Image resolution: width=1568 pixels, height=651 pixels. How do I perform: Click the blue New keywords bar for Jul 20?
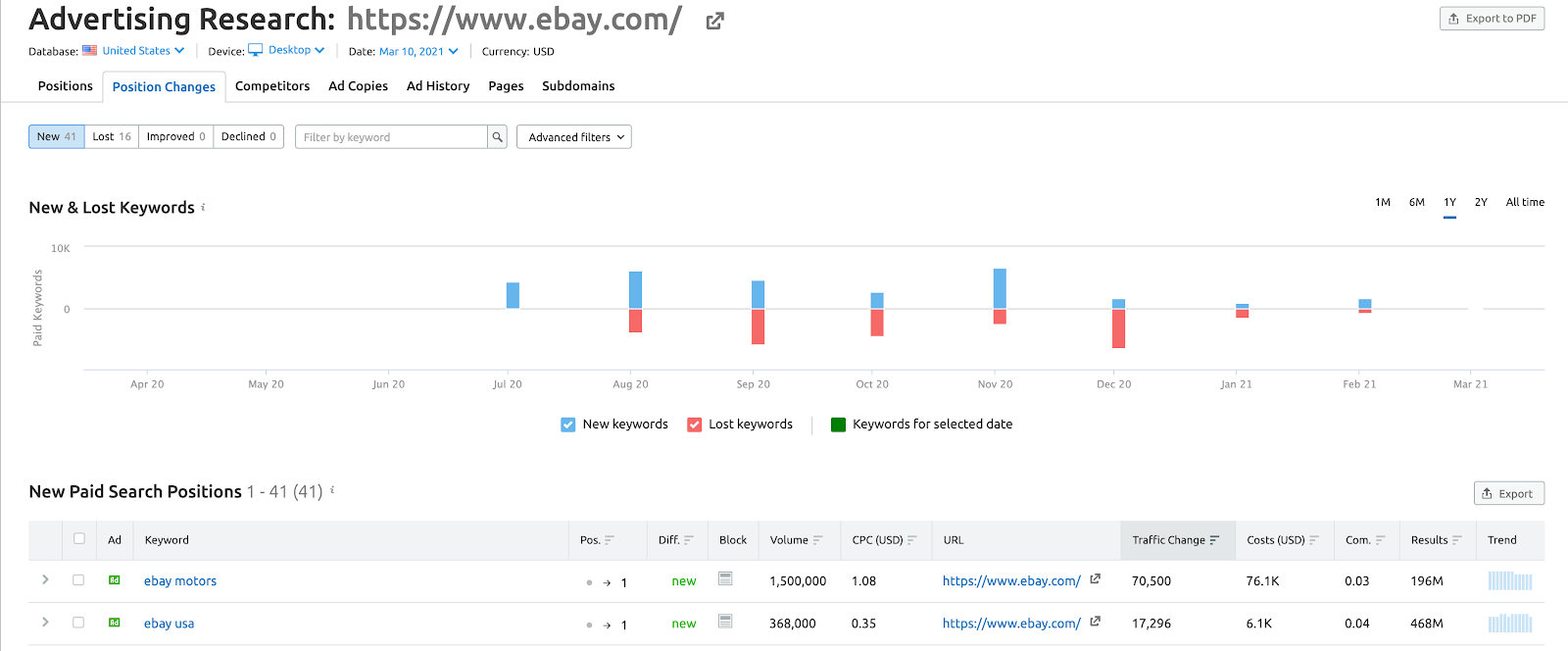[513, 295]
